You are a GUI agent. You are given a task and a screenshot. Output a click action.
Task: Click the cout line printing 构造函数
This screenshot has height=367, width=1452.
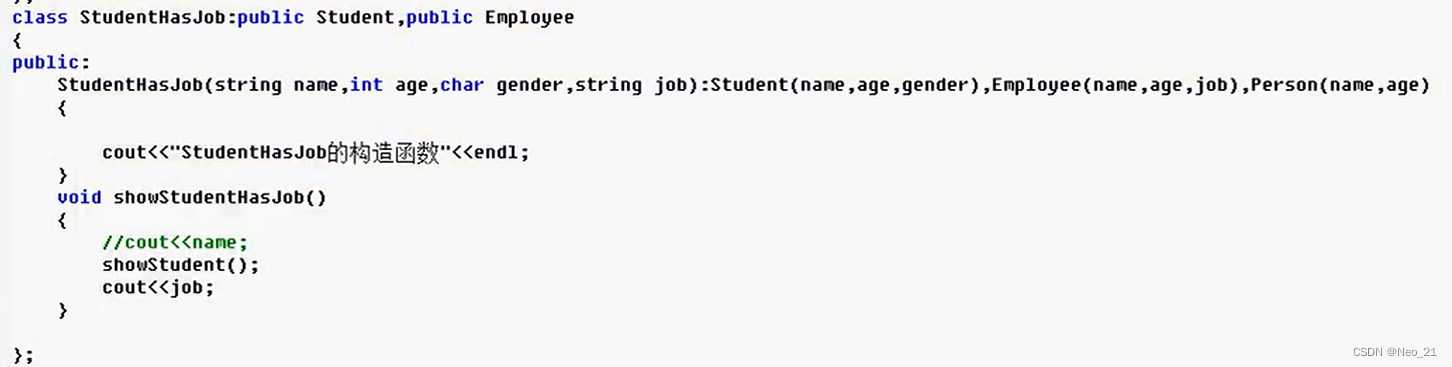tap(315, 153)
